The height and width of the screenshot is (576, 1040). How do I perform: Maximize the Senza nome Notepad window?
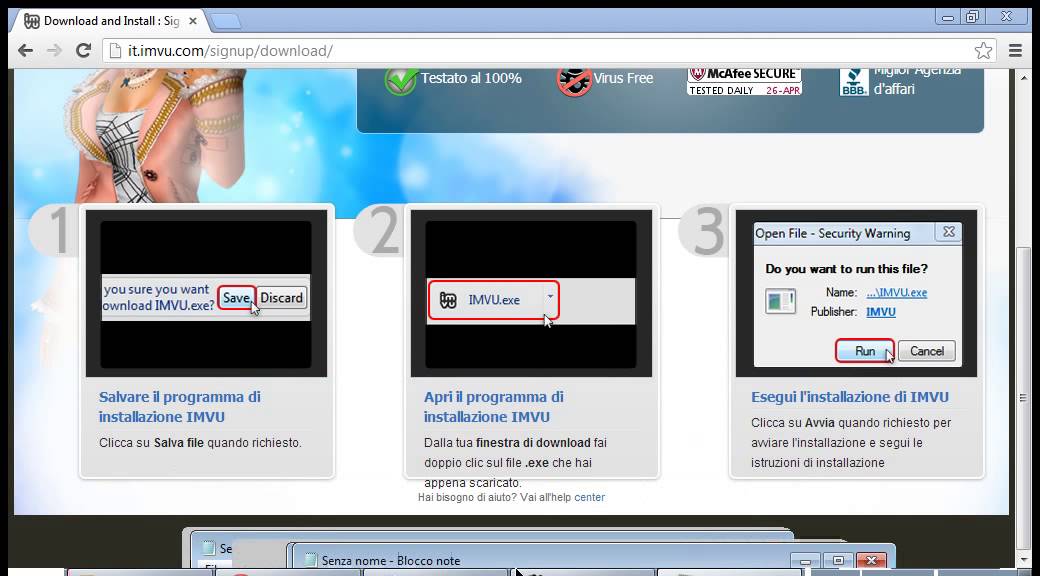coord(838,561)
